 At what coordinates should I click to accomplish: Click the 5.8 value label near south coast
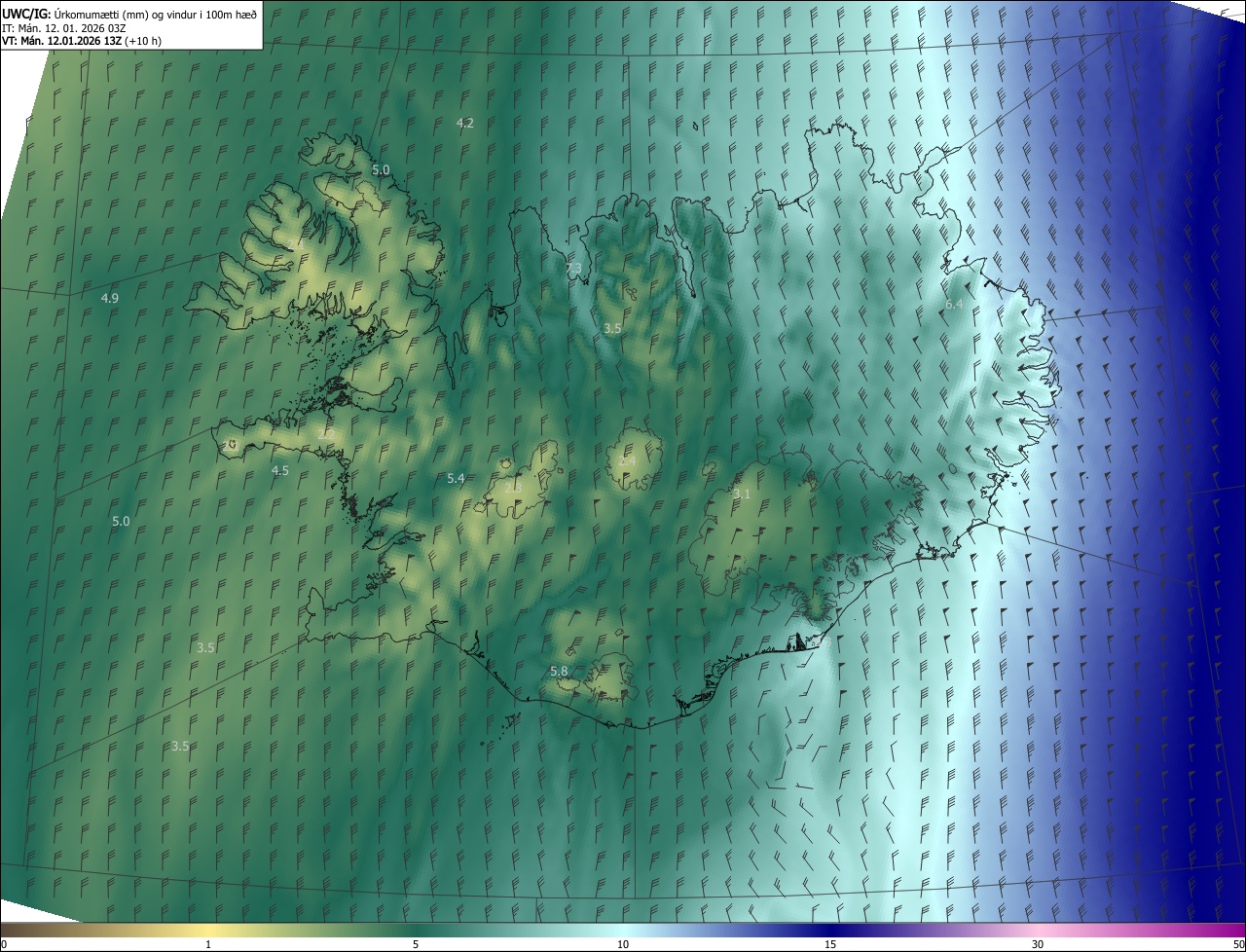click(559, 672)
